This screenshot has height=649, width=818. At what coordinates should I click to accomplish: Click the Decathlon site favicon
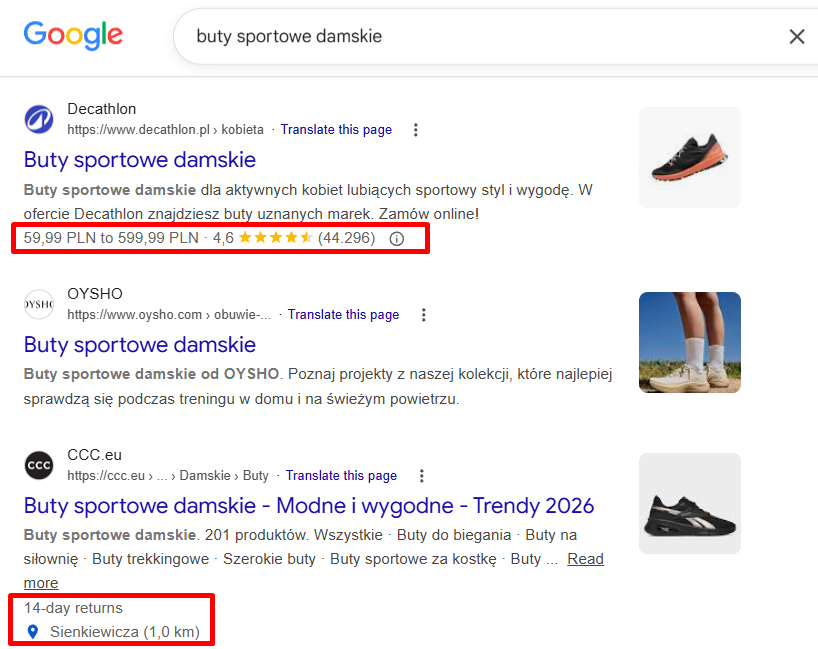coord(39,119)
